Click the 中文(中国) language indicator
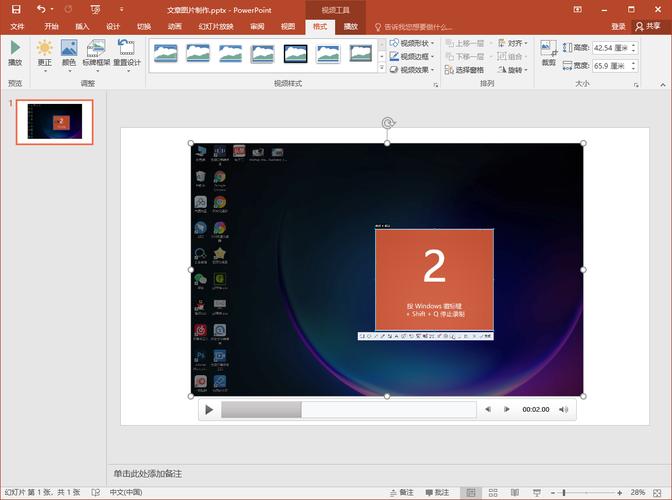The width and height of the screenshot is (672, 500). pos(126,492)
